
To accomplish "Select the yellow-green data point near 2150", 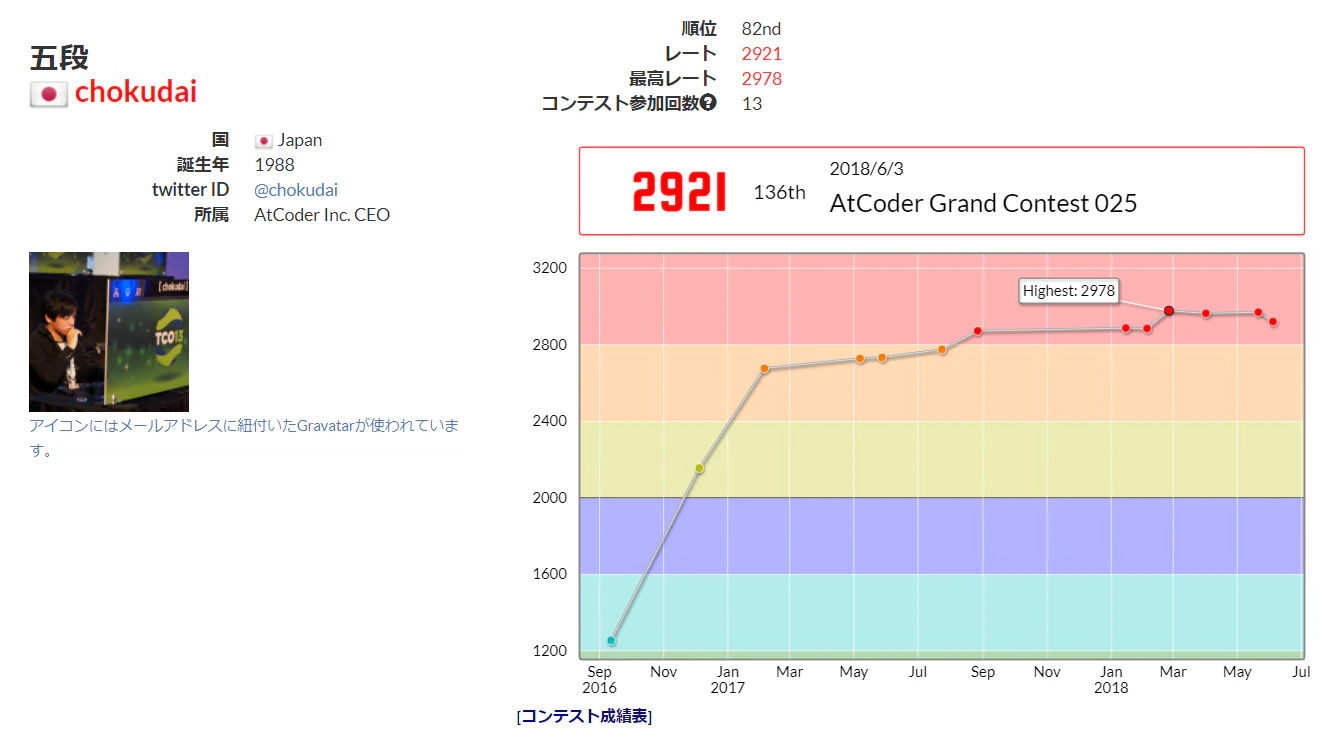I will [700, 468].
